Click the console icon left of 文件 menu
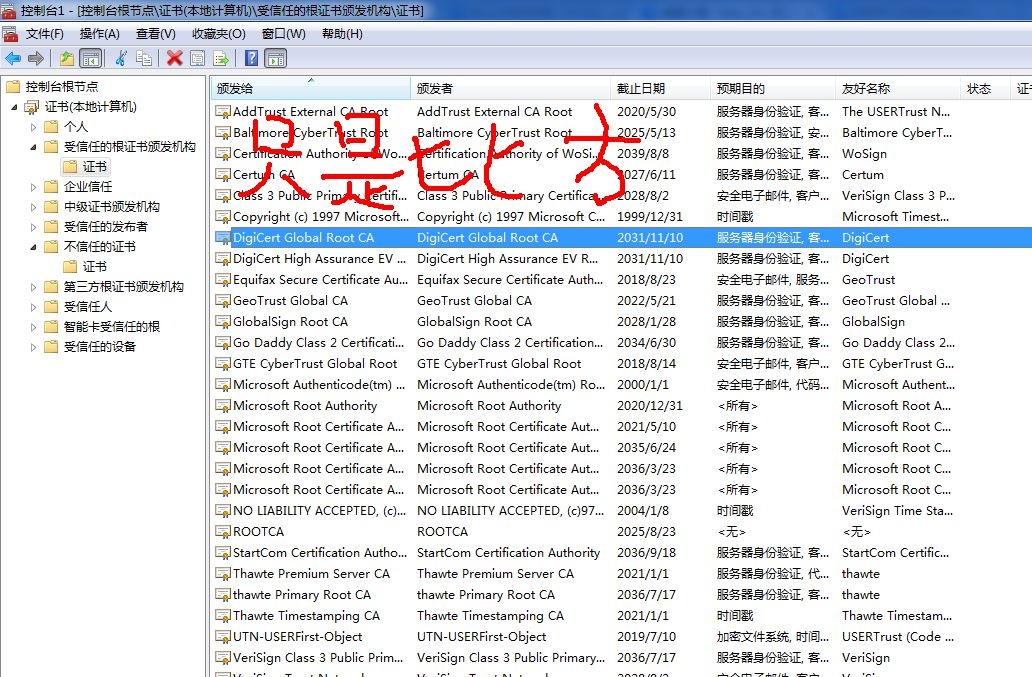Image resolution: width=1032 pixels, height=677 pixels. (x=10, y=34)
